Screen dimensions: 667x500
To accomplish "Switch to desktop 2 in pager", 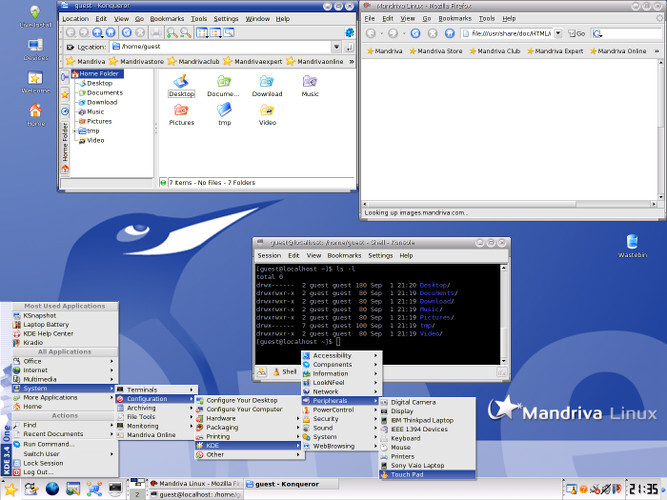I will 137,494.
